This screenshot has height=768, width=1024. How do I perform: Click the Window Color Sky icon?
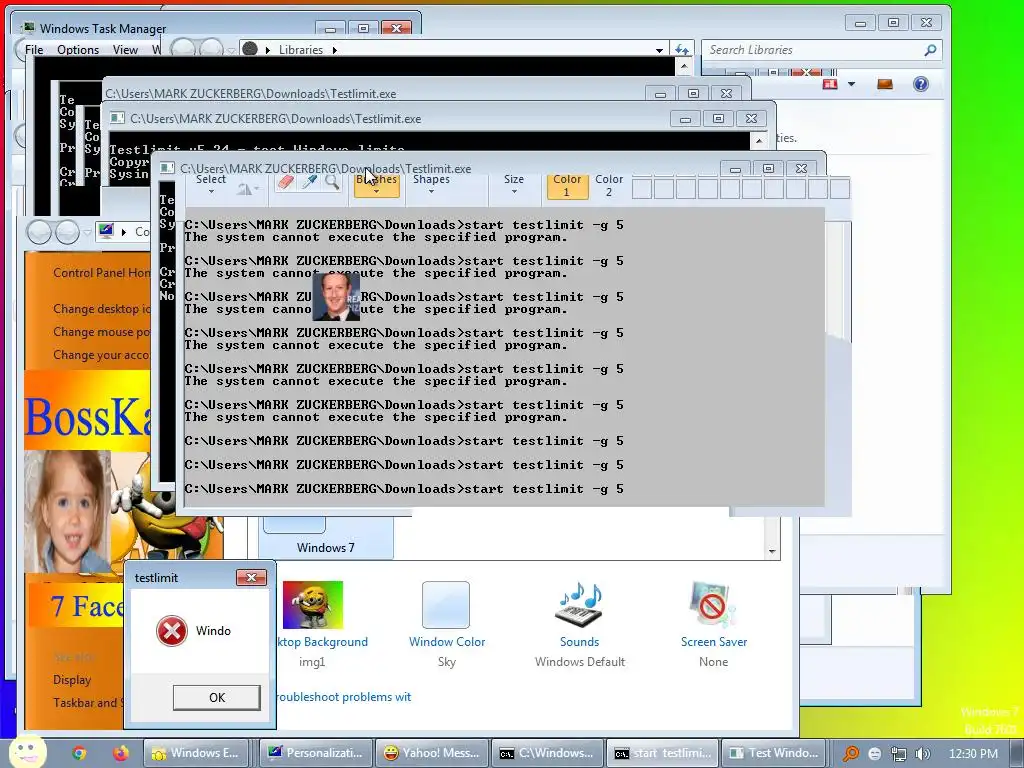[x=445, y=605]
